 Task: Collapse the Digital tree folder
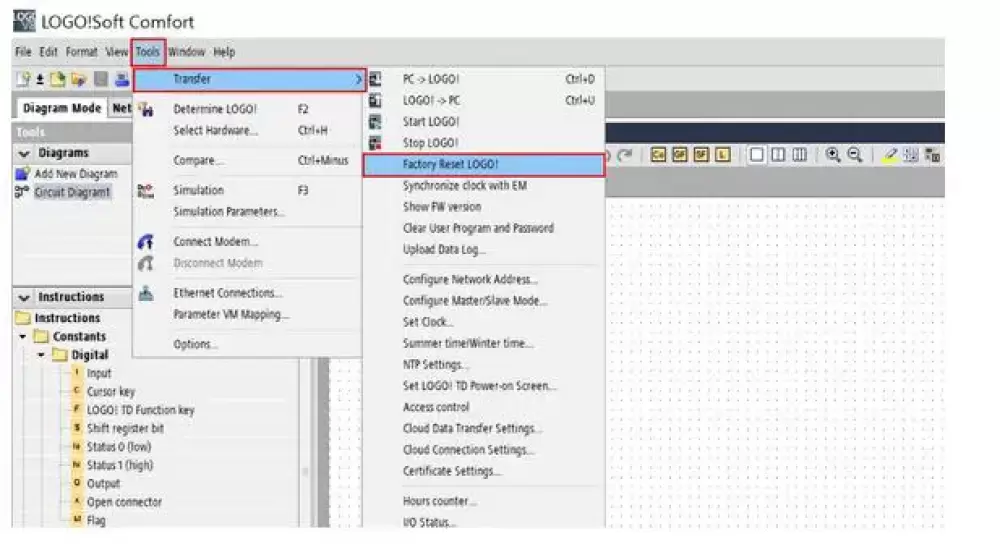tap(41, 355)
